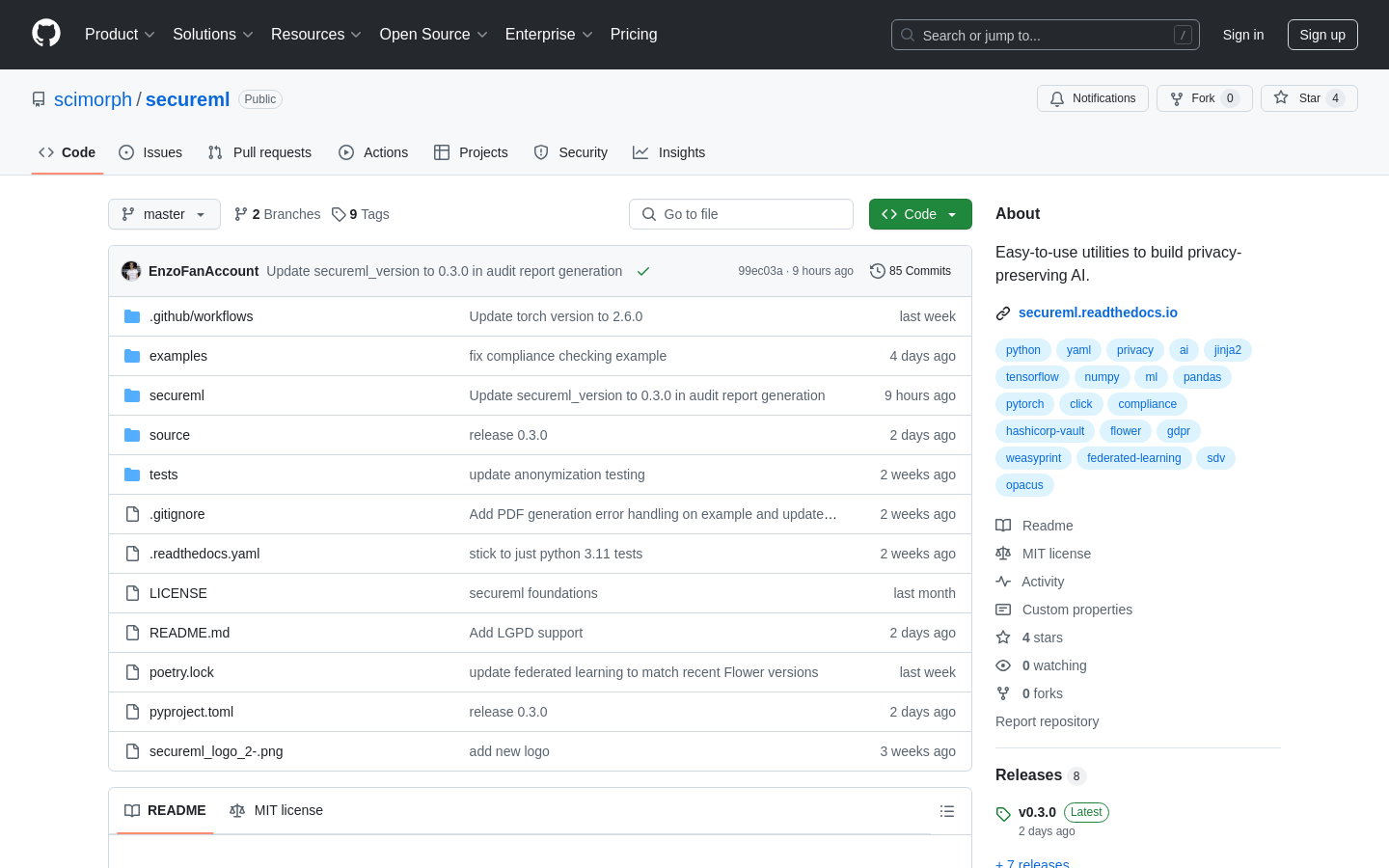This screenshot has height=868, width=1389.
Task: Open the Projects tab
Action: pos(471,152)
